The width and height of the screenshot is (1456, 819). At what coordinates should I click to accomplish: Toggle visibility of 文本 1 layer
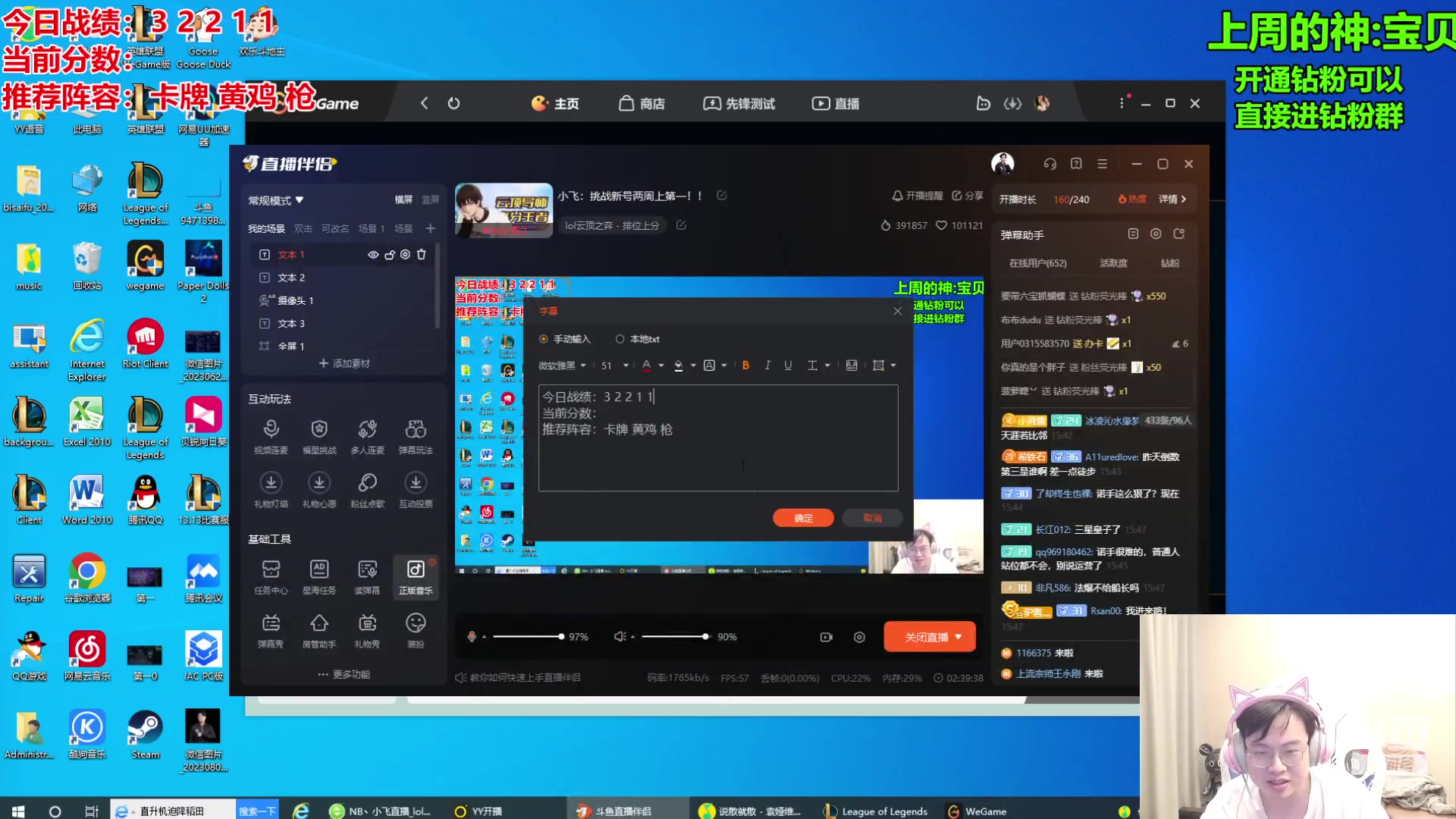pos(373,255)
